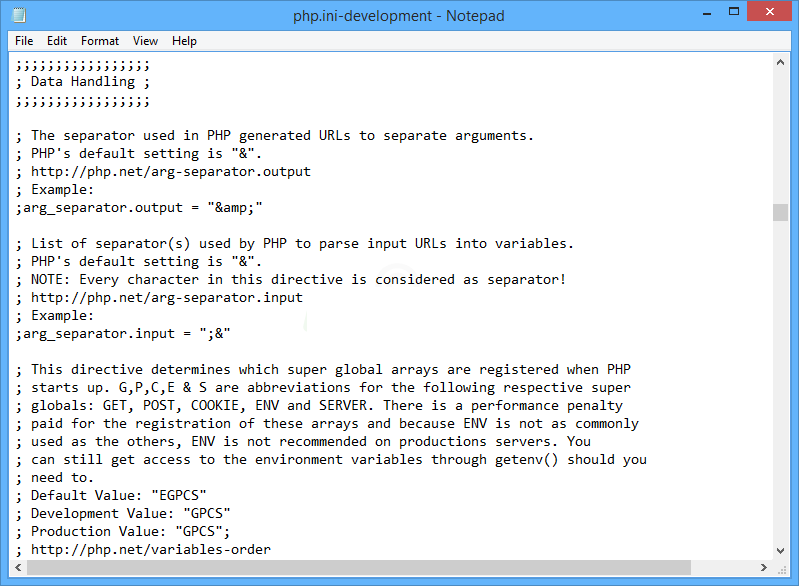Open the Edit menu

point(57,41)
